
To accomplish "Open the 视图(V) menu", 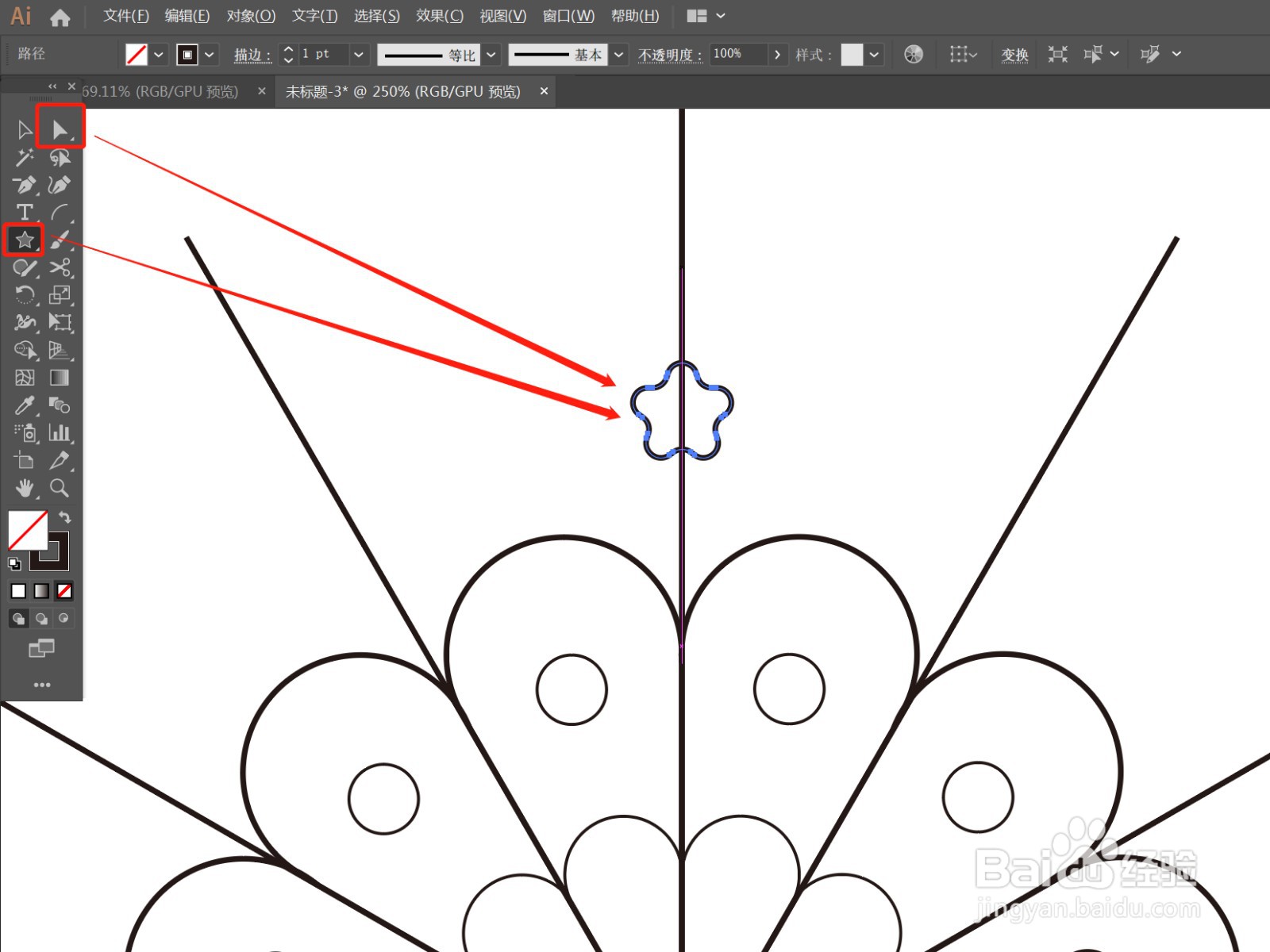I will tap(502, 16).
